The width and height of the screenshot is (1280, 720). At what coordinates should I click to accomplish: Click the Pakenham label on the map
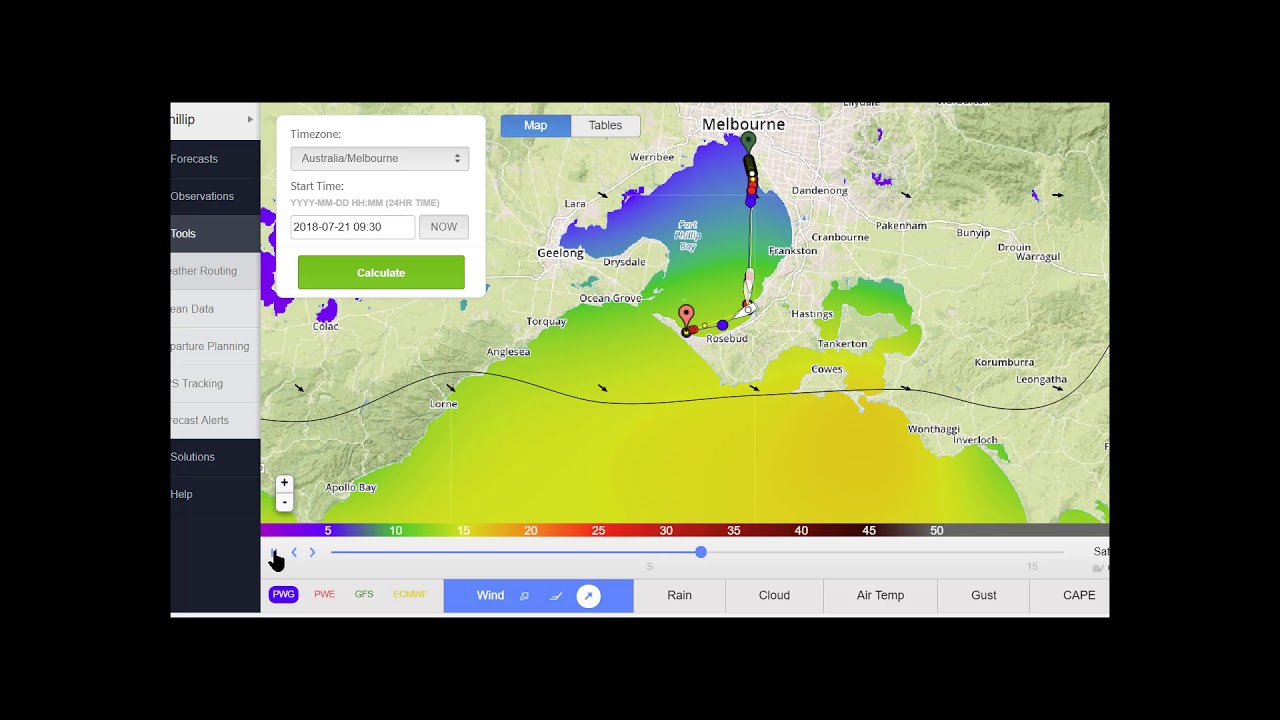(901, 226)
